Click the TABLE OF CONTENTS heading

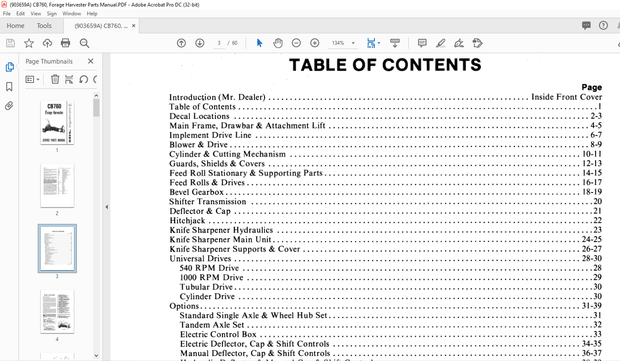tap(385, 65)
